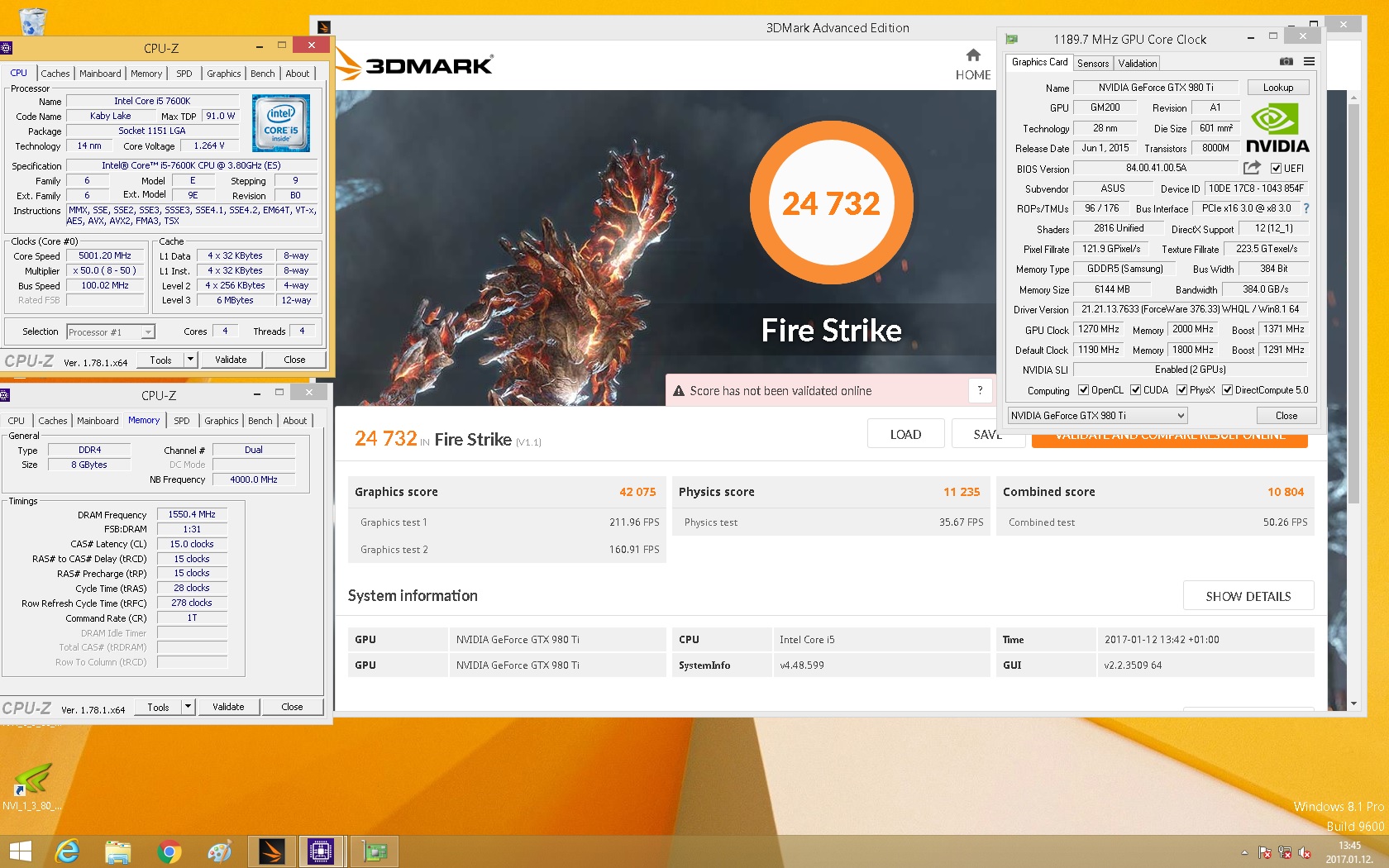1389x868 pixels.
Task: Toggle the PhysX checkbox
Action: 1181,390
